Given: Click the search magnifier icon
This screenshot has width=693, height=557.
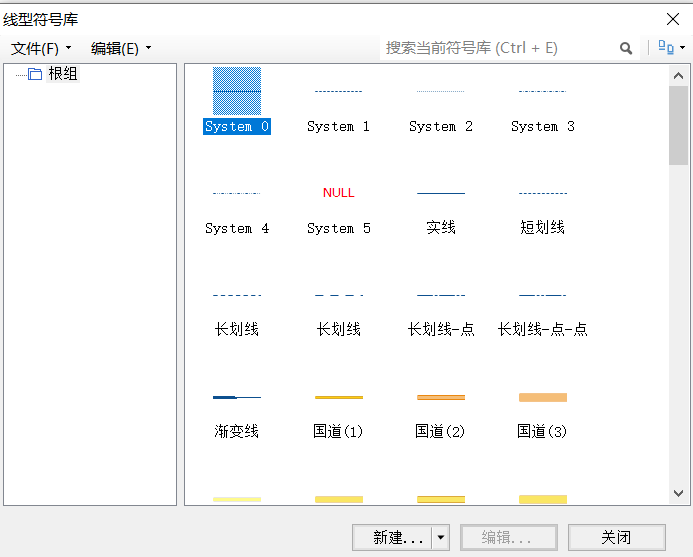Looking at the screenshot, I should (x=626, y=48).
